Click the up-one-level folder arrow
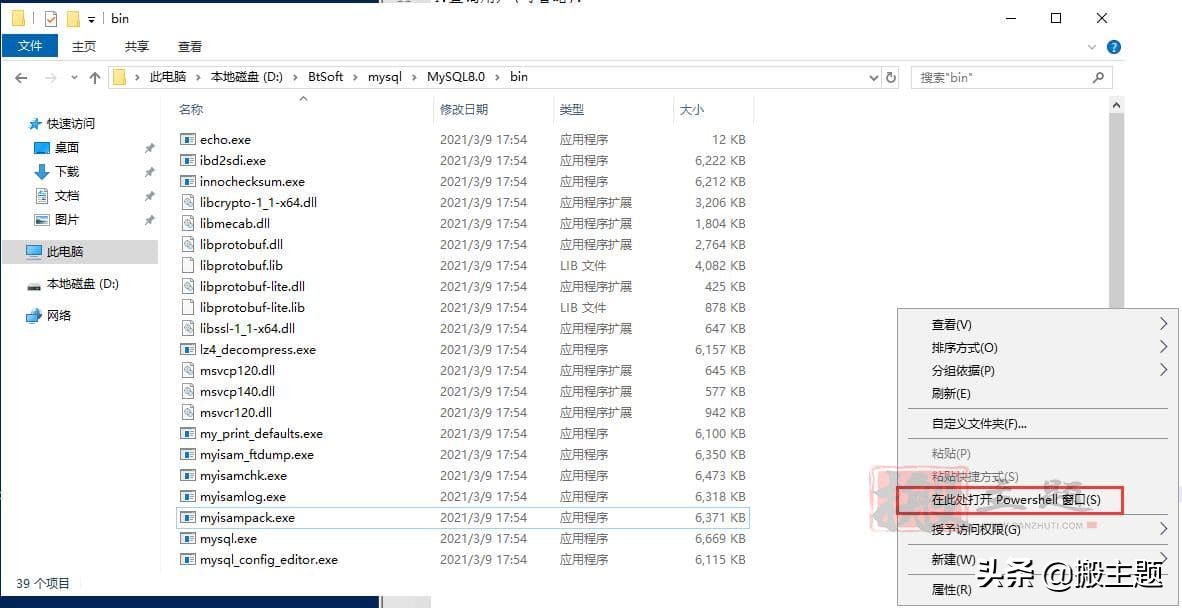 tap(94, 76)
